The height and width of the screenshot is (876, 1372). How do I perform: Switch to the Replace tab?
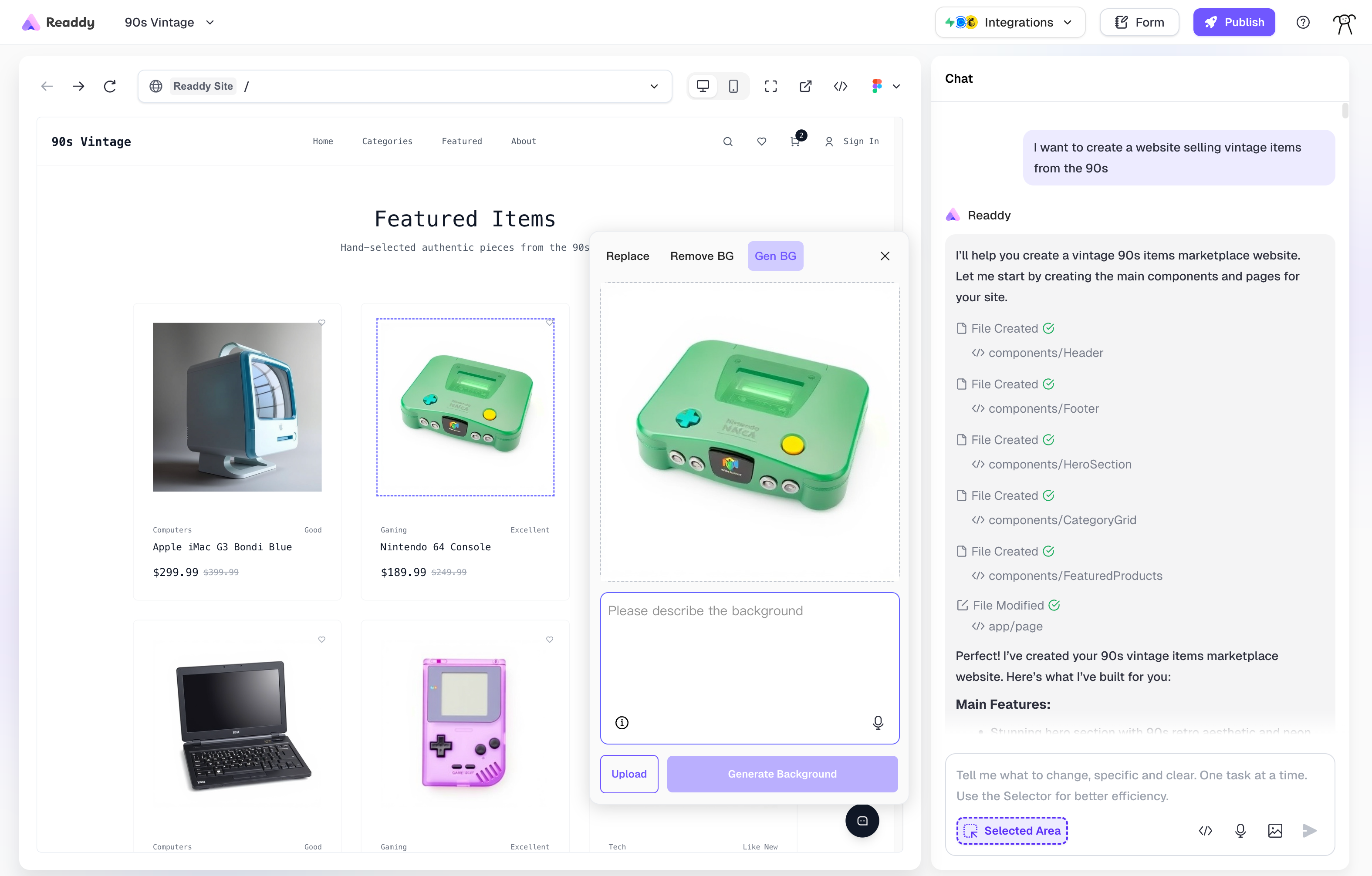point(627,256)
